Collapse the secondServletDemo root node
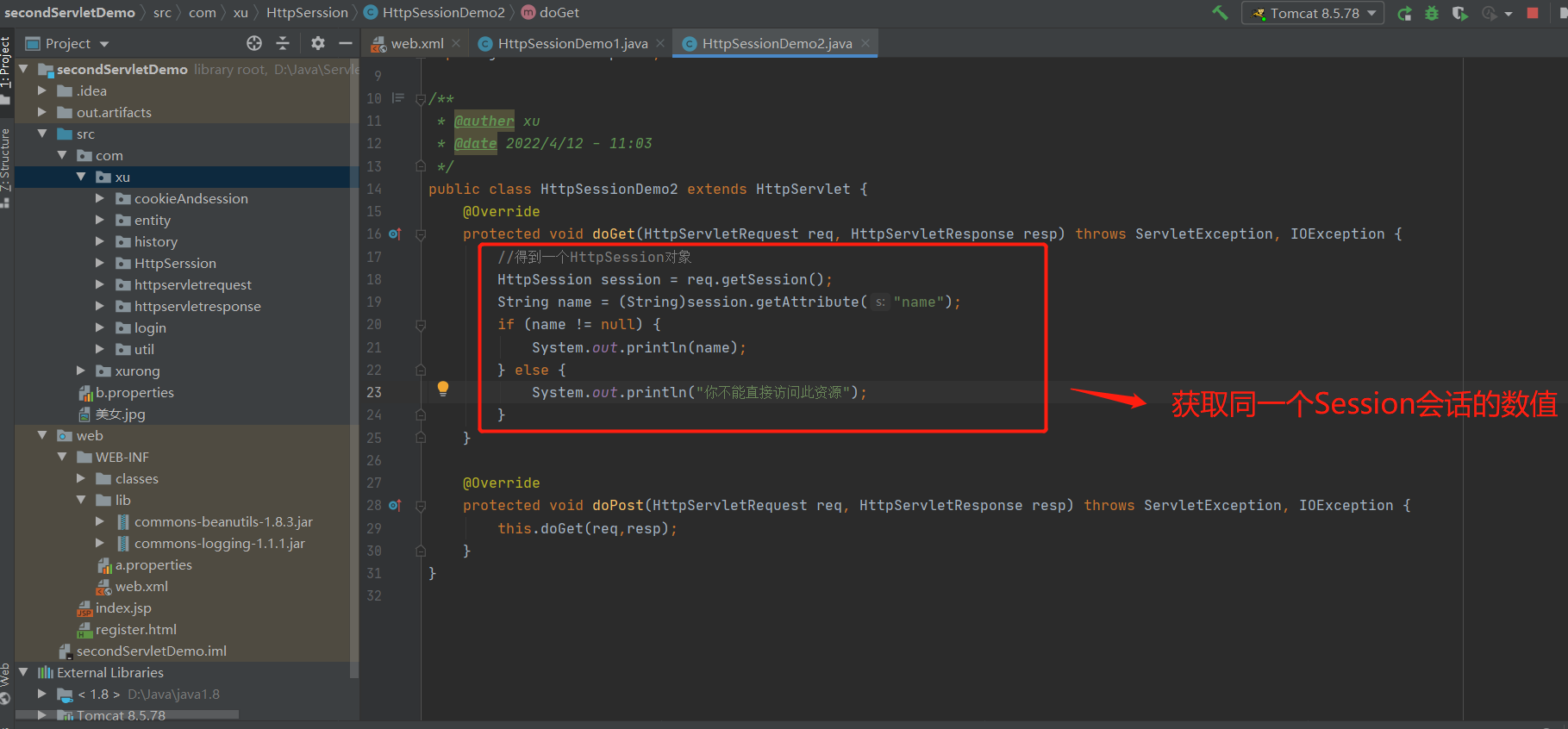 [x=24, y=69]
